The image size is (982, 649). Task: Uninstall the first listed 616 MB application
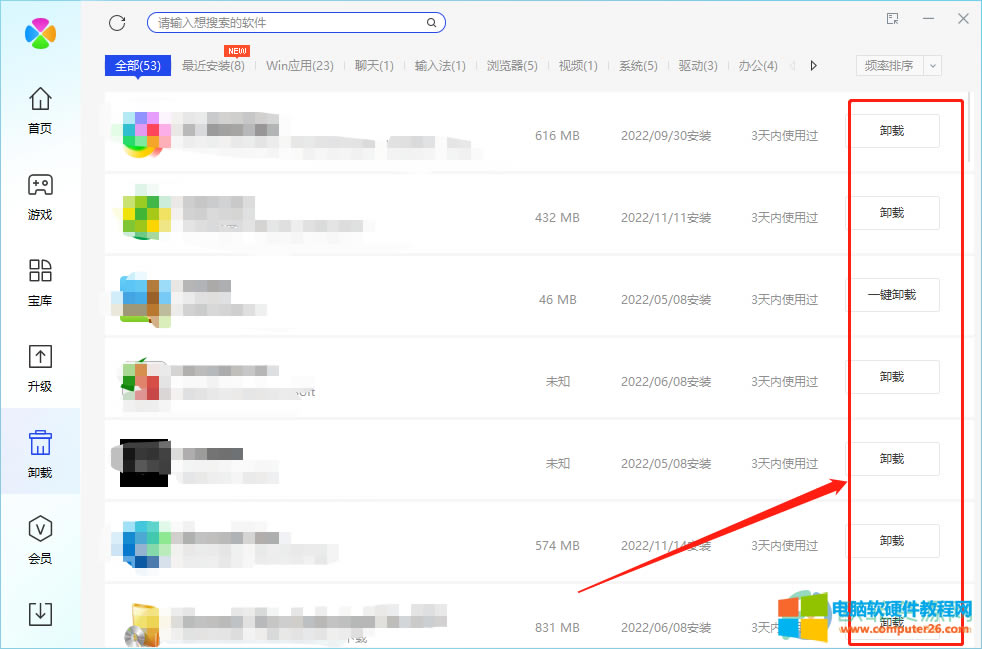[x=895, y=130]
